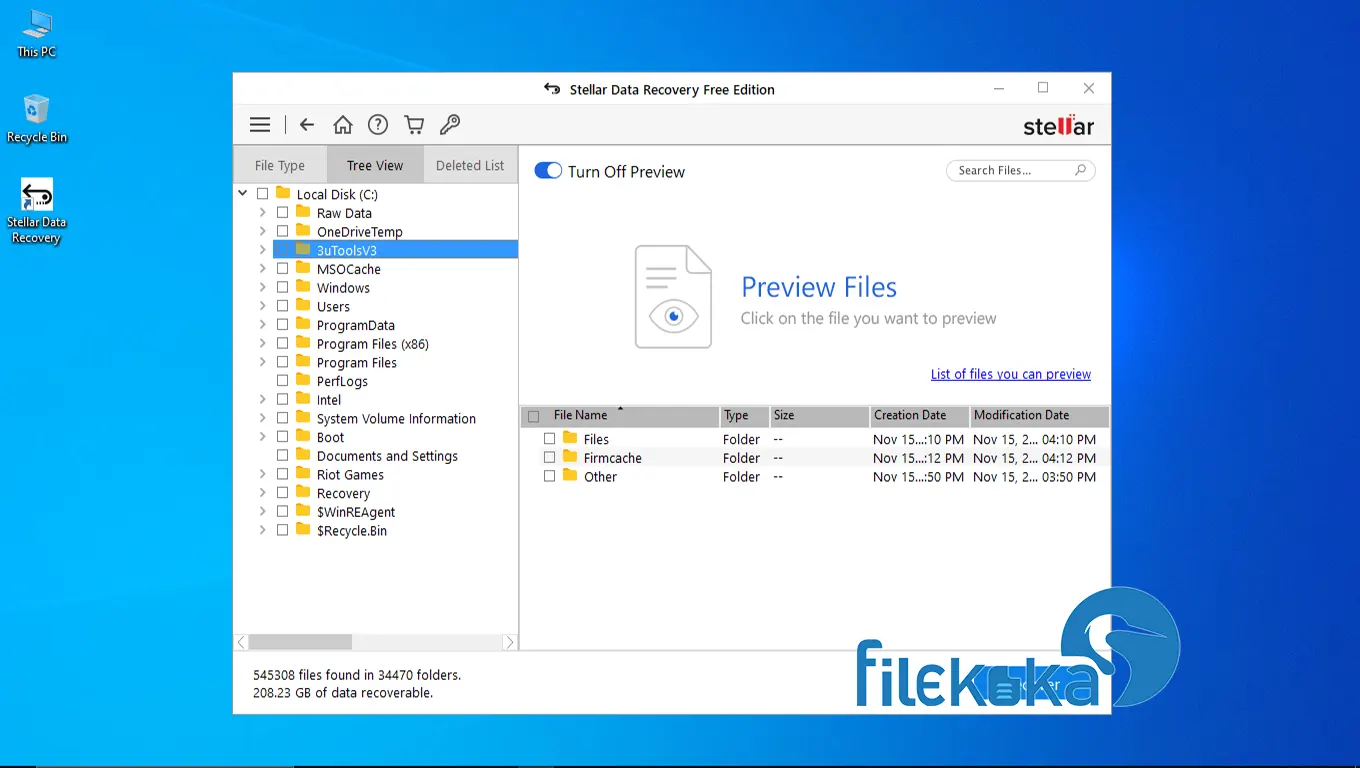
Task: Check the Local Disk (C:) checkbox
Action: click(262, 194)
